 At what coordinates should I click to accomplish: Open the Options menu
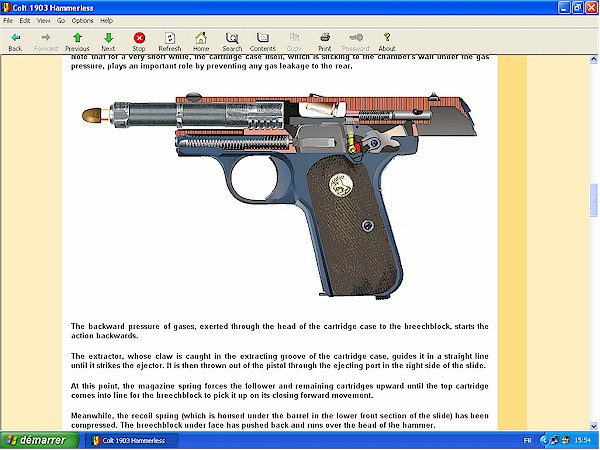[82, 21]
